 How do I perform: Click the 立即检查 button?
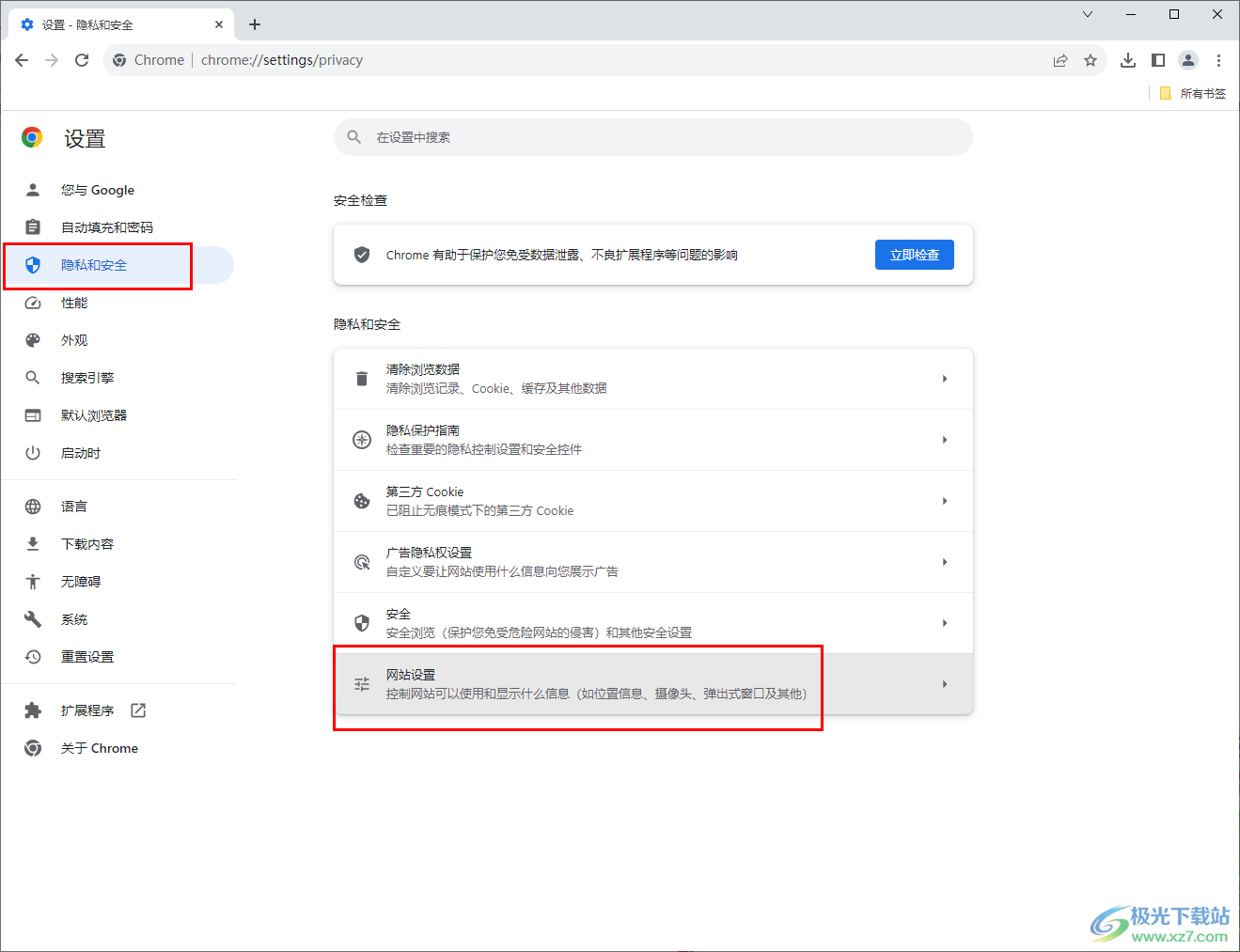(915, 255)
